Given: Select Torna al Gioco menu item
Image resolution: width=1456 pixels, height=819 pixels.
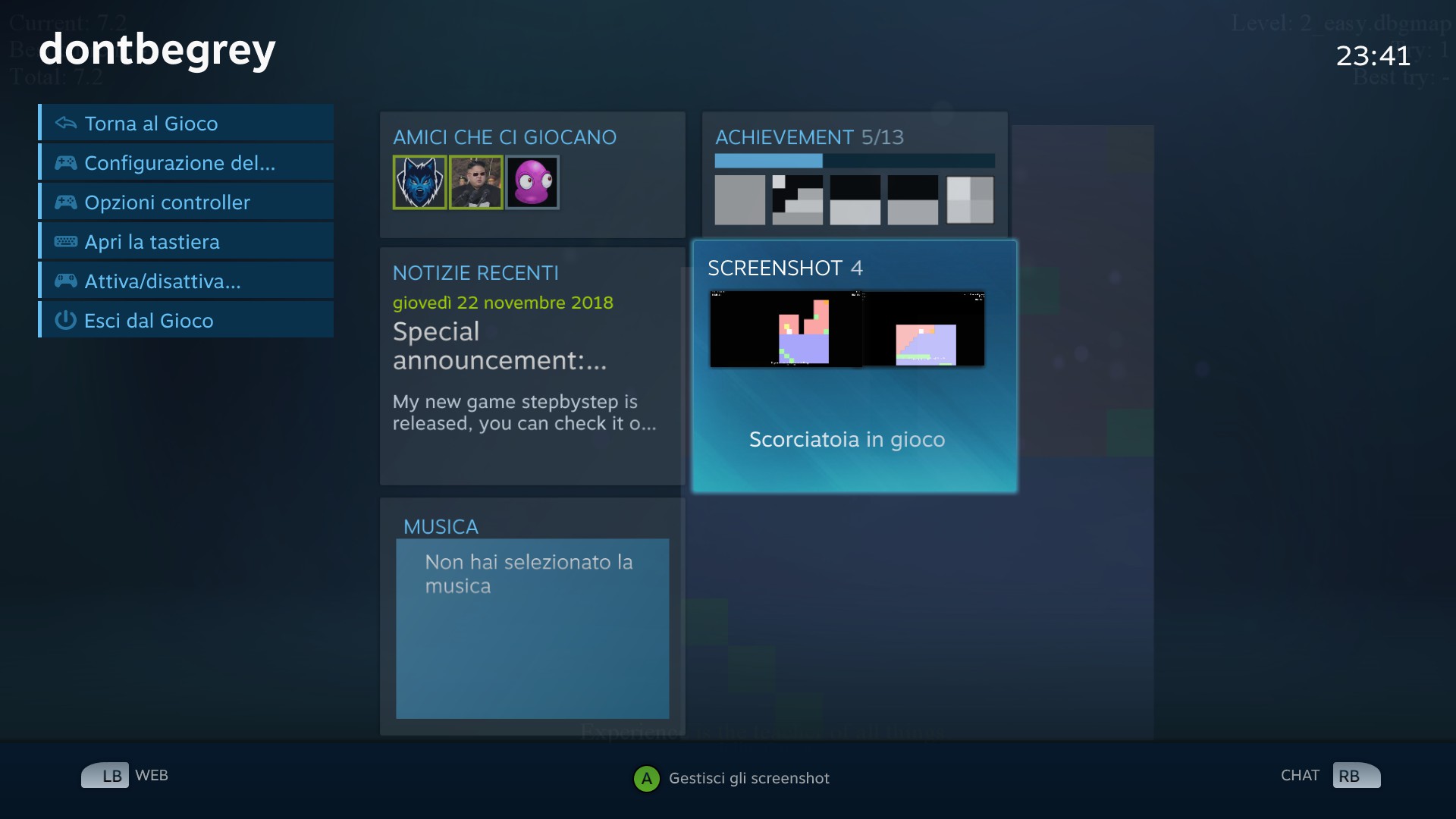Looking at the screenshot, I should pyautogui.click(x=187, y=123).
